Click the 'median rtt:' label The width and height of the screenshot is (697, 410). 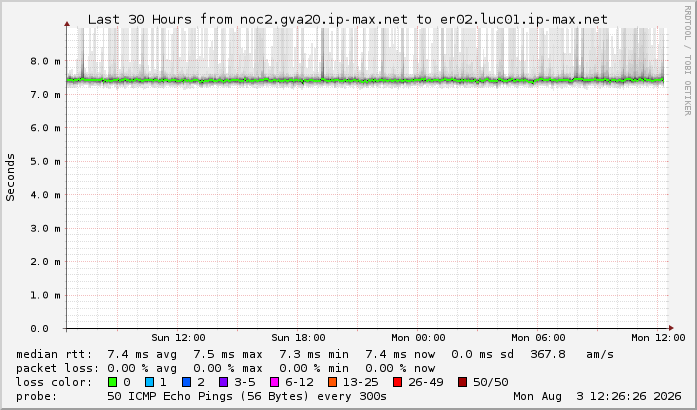54,354
